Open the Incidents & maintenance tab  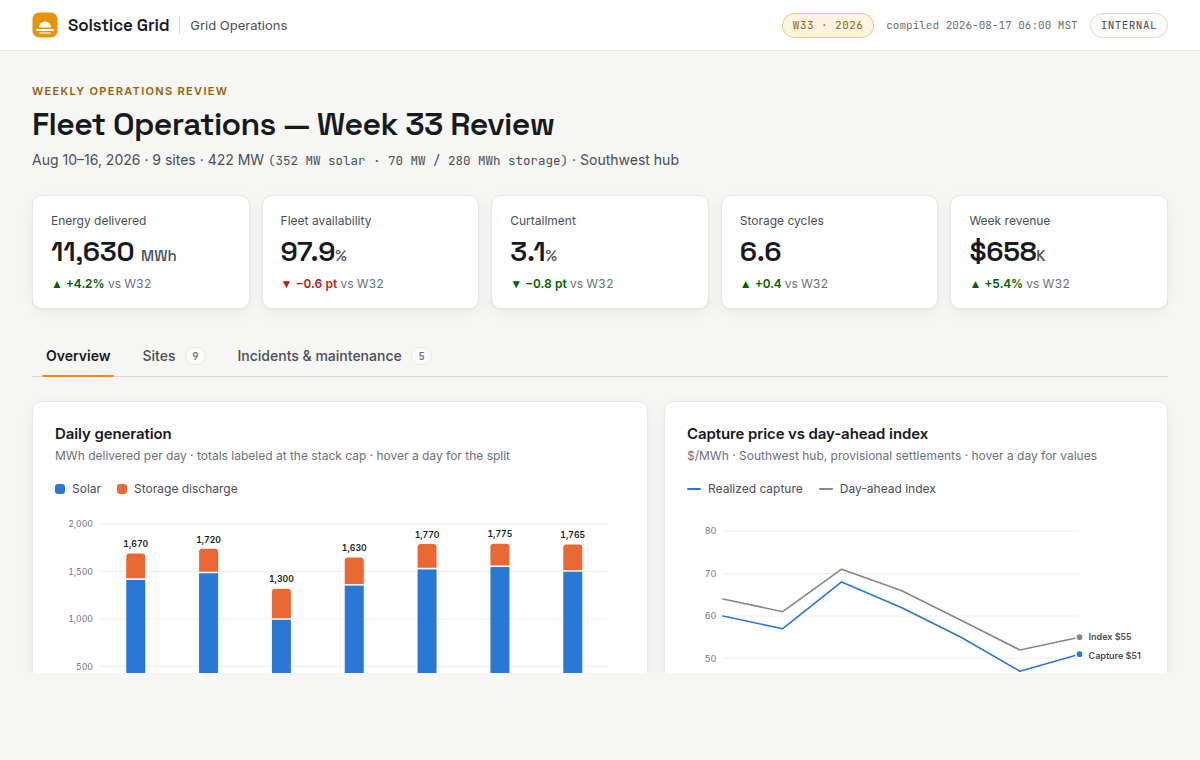(334, 356)
